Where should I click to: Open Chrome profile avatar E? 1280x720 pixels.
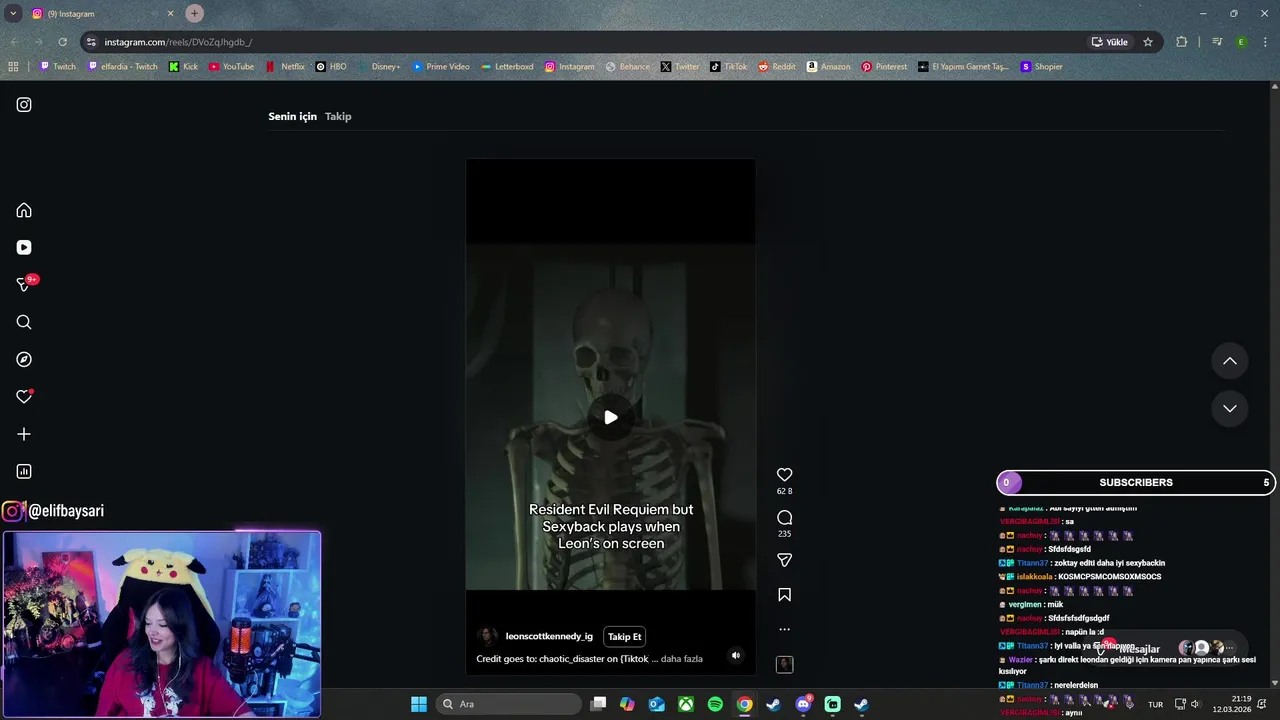(1241, 42)
